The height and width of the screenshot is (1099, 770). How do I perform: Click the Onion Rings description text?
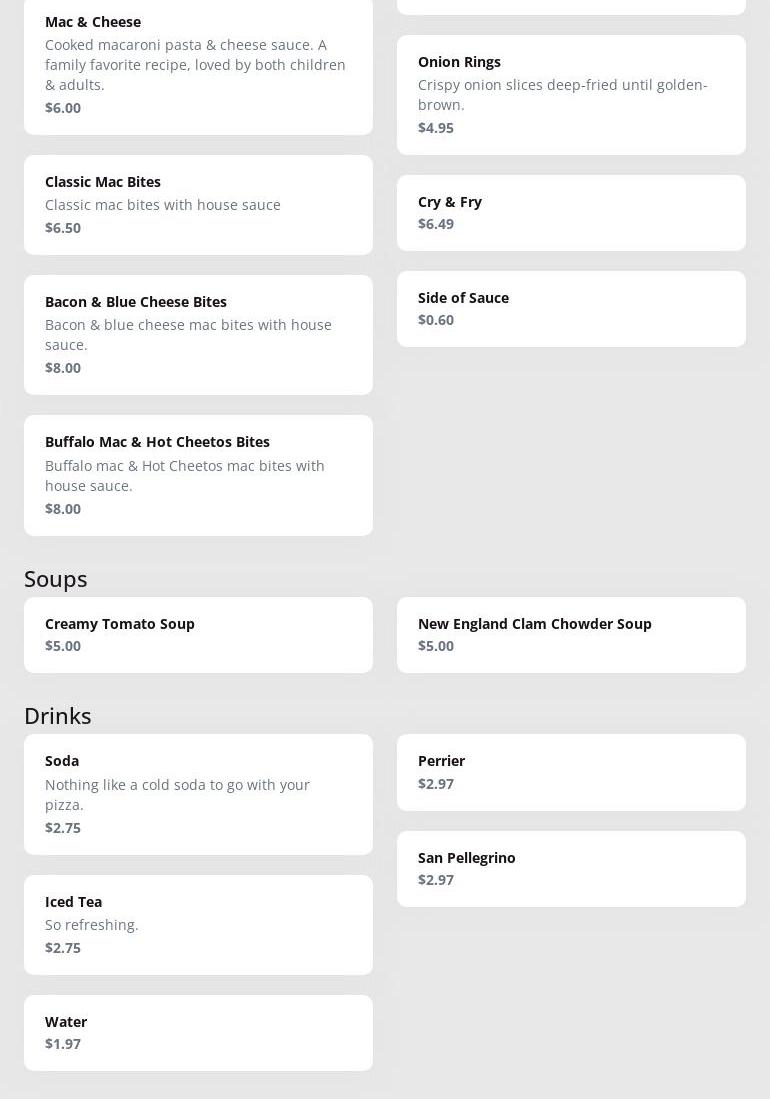tap(562, 95)
